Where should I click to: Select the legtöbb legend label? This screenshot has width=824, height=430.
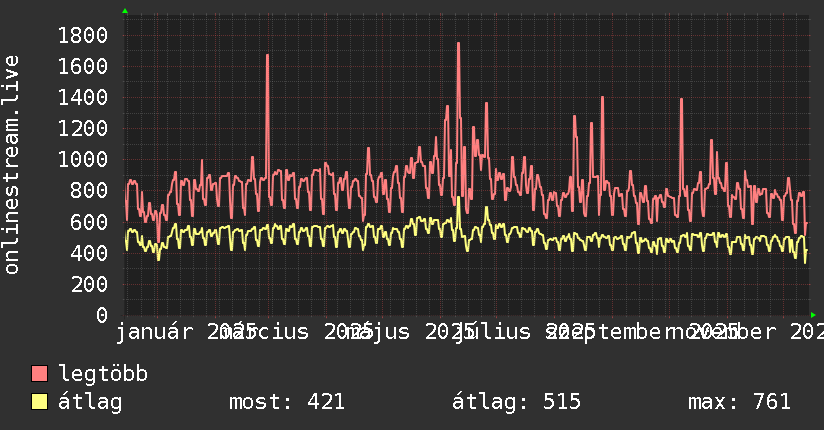pyautogui.click(x=103, y=373)
